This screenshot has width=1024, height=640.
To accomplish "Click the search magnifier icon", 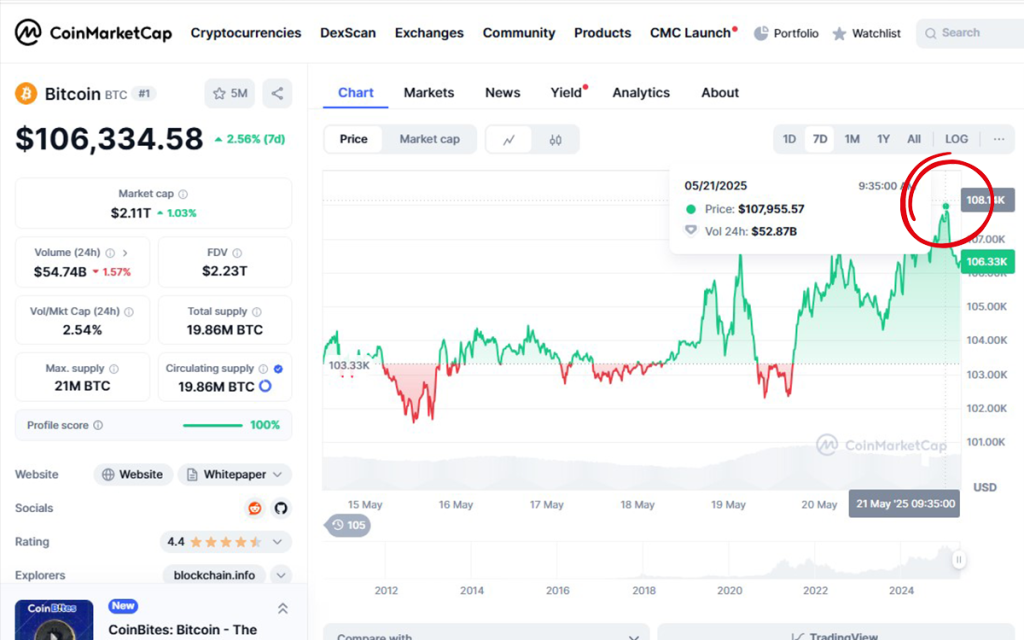I will 931,33.
